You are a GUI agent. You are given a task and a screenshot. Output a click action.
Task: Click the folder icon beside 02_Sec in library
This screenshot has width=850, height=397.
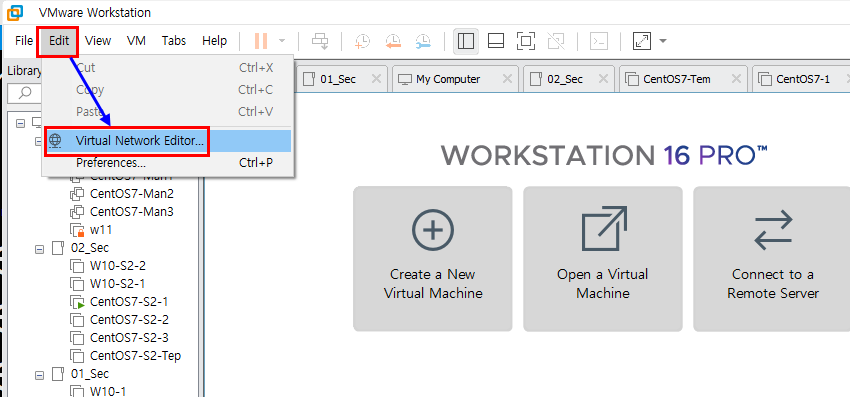tap(57, 248)
